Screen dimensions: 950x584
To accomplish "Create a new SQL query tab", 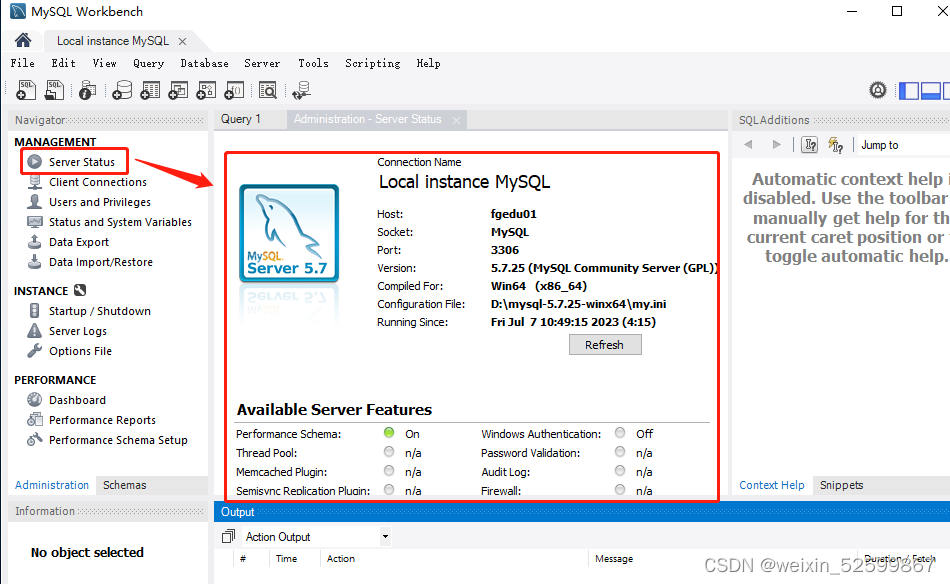I will click(x=25, y=90).
